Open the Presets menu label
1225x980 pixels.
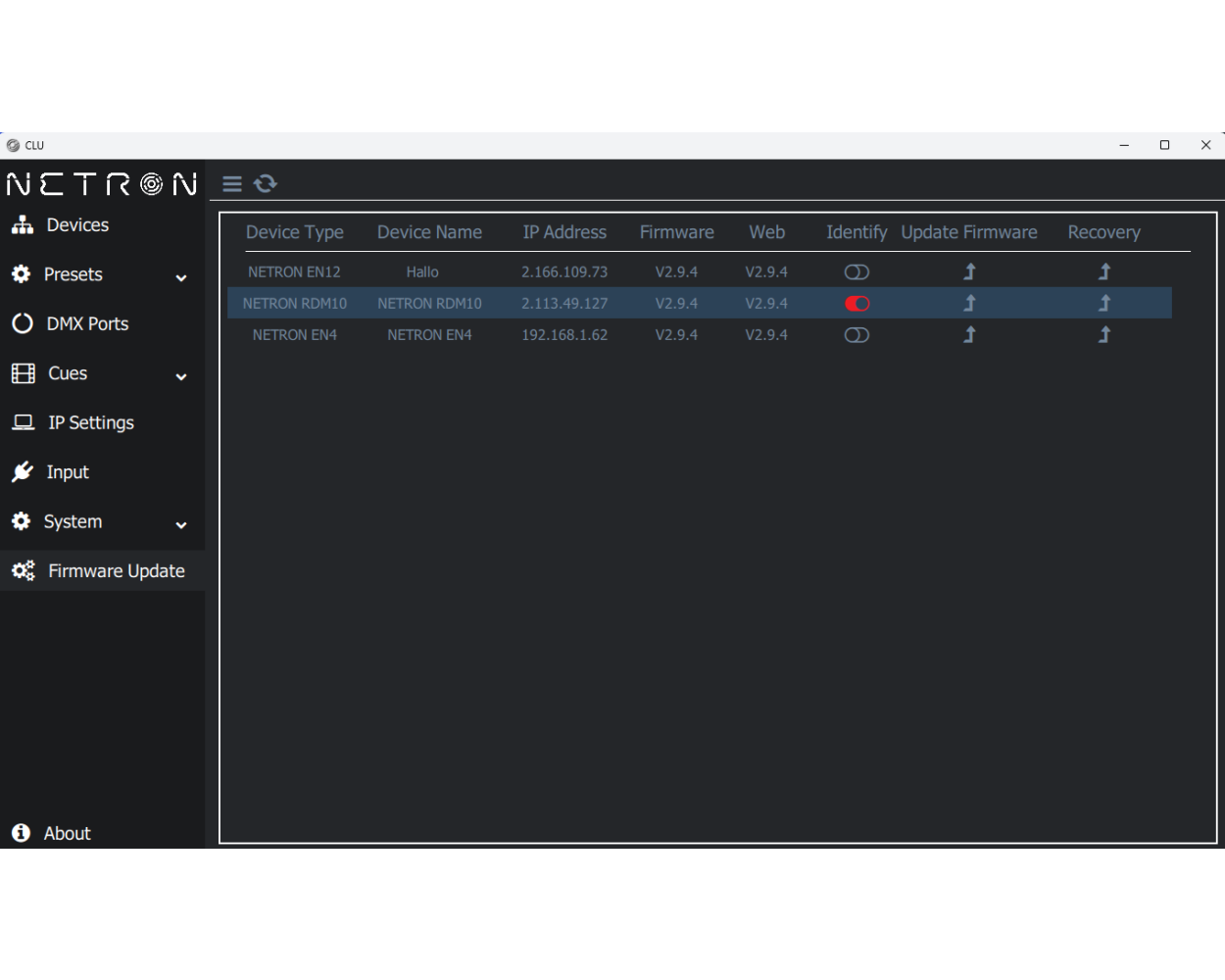pos(73,274)
